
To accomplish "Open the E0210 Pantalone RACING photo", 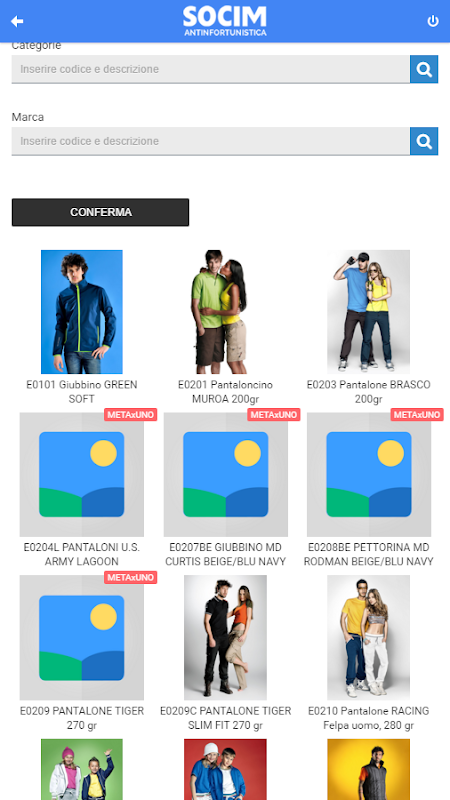I will [x=368, y=638].
